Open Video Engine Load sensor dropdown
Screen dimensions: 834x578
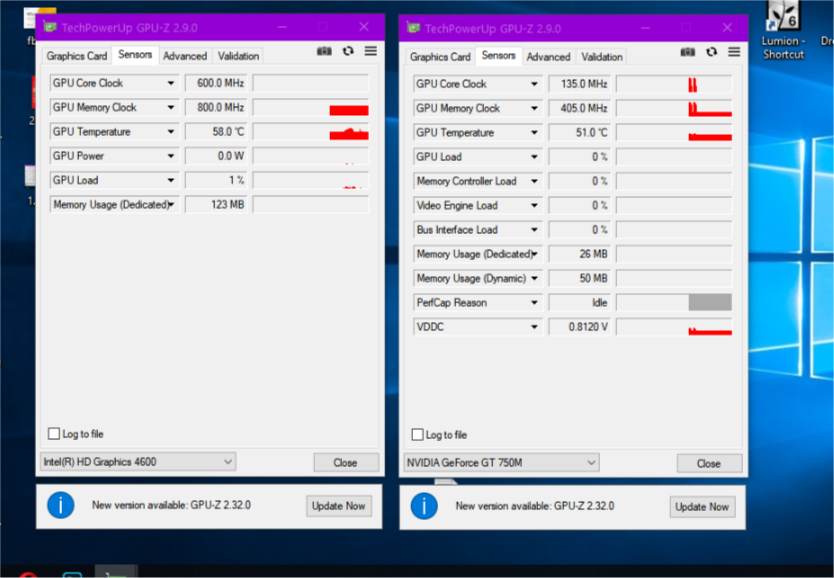point(534,205)
